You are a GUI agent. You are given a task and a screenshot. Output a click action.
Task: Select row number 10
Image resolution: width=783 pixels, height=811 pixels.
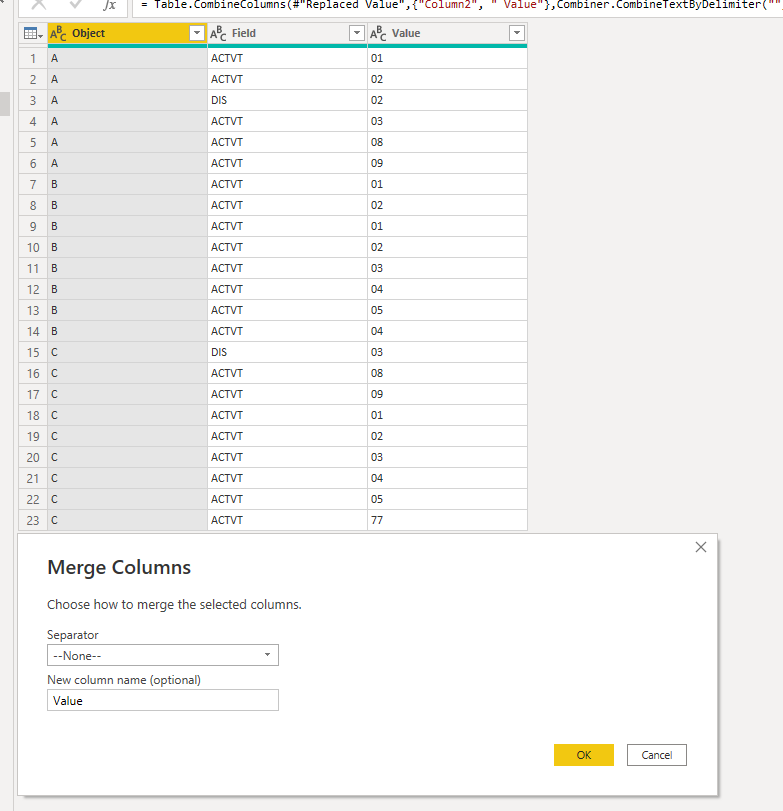tap(33, 247)
